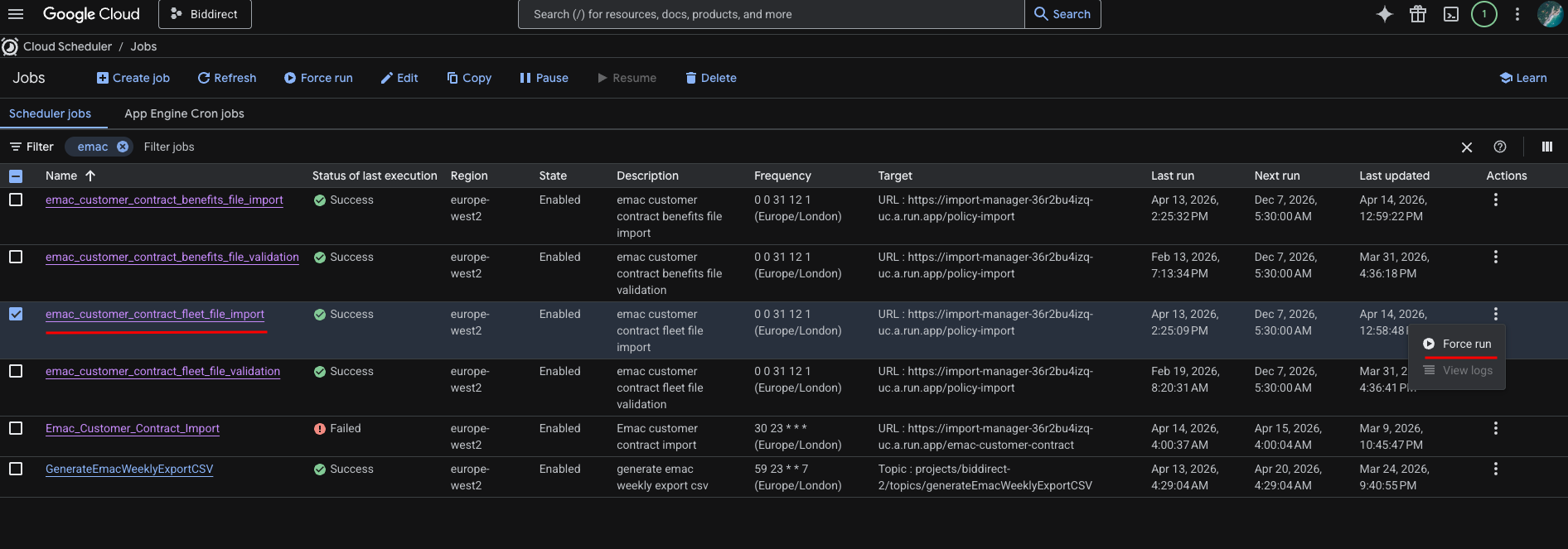Go to Cloud Scheduler breadcrumb

point(67,46)
